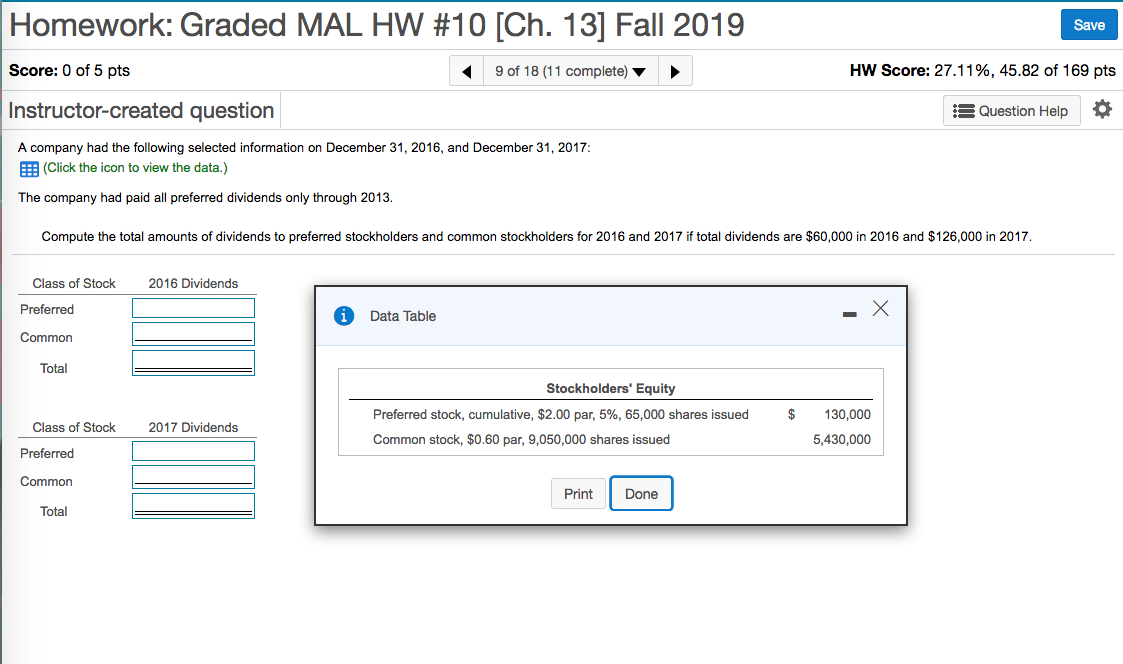Click the Save button
1123x664 pixels.
(1089, 24)
